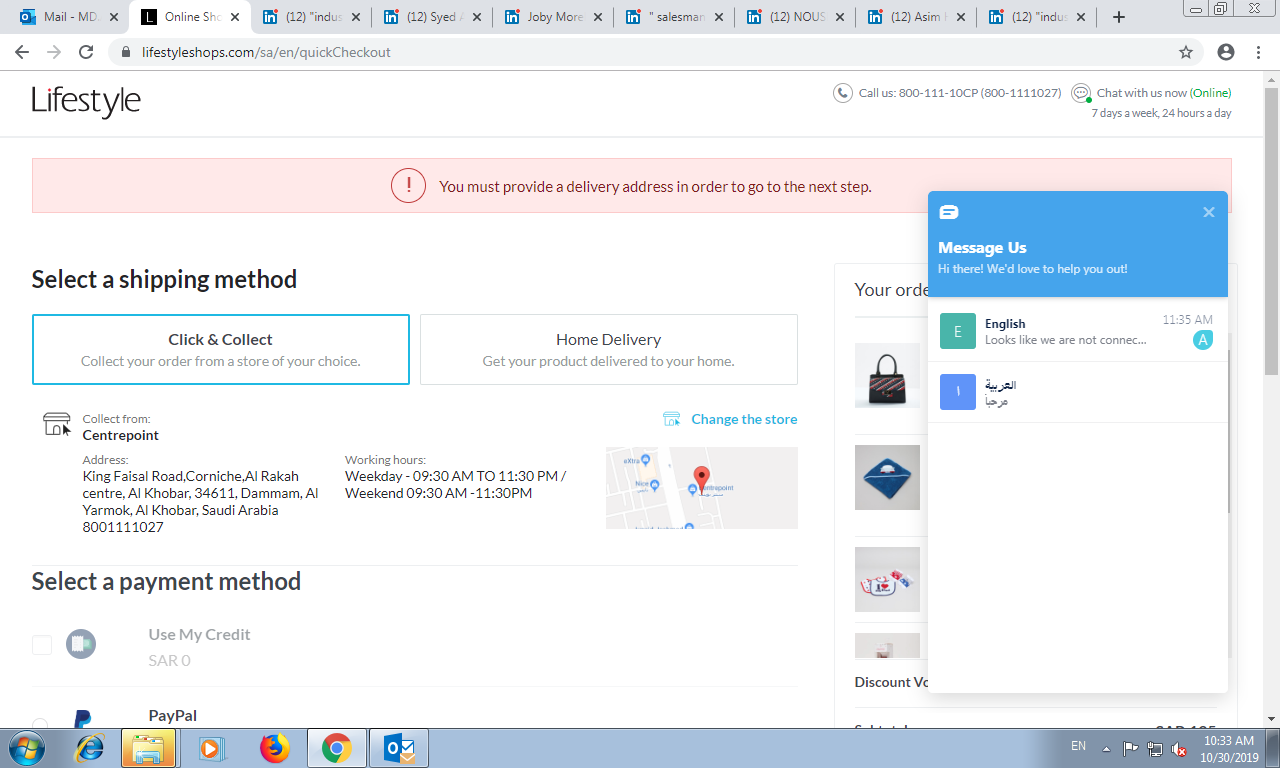The height and width of the screenshot is (768, 1280).
Task: Close the Message Us chat widget
Action: 1208,212
